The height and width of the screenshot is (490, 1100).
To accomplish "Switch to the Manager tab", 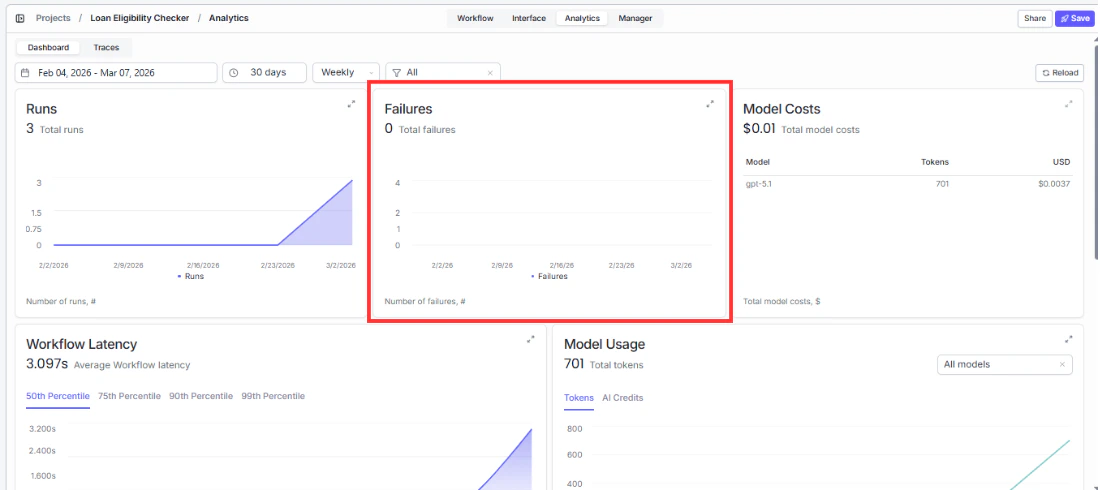I will (x=635, y=18).
